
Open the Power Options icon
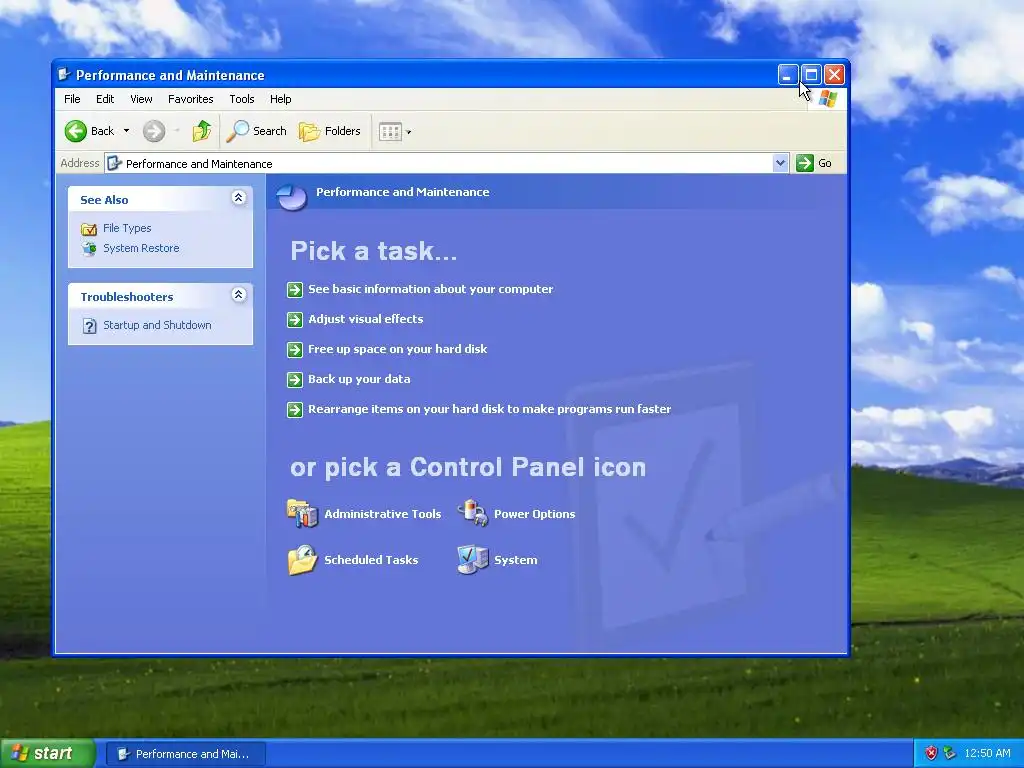(x=473, y=513)
